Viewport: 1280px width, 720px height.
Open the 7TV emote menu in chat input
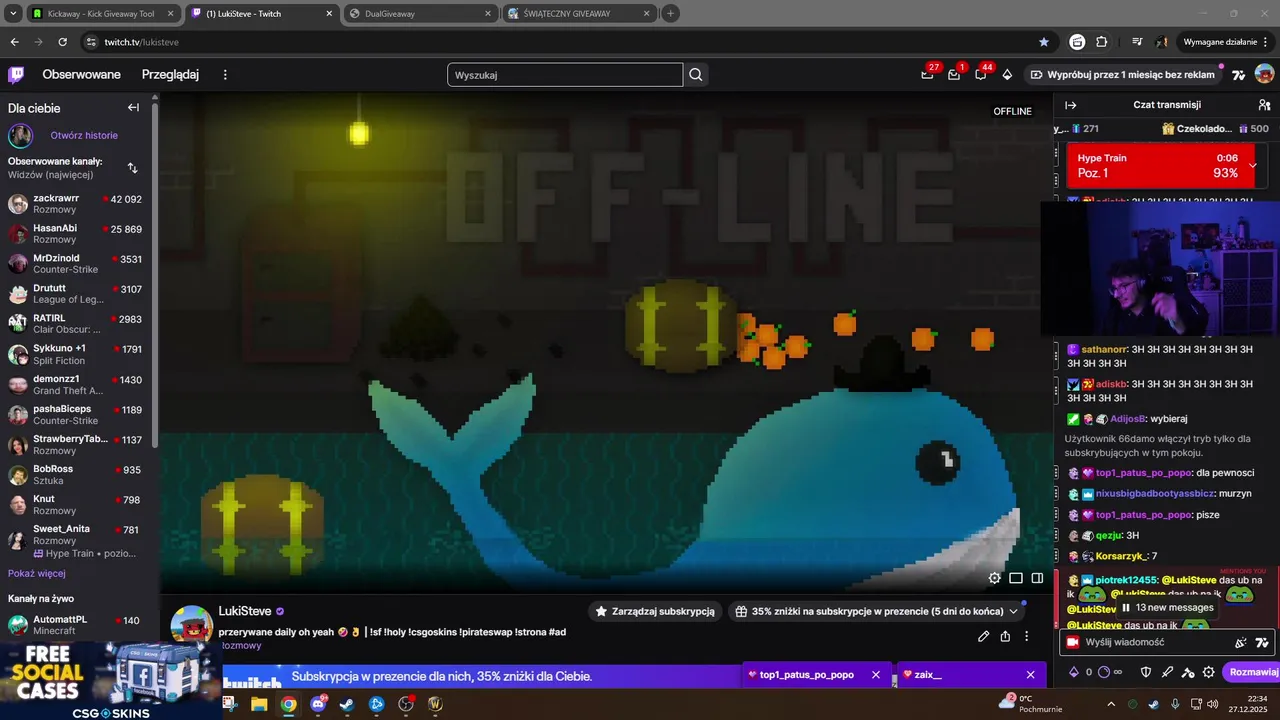1262,643
